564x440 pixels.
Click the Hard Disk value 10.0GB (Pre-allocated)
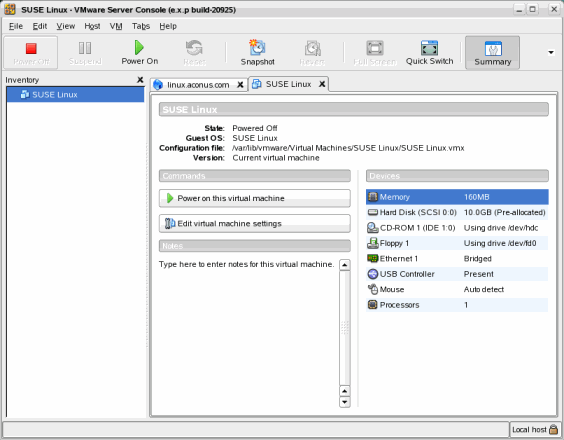[x=505, y=212]
